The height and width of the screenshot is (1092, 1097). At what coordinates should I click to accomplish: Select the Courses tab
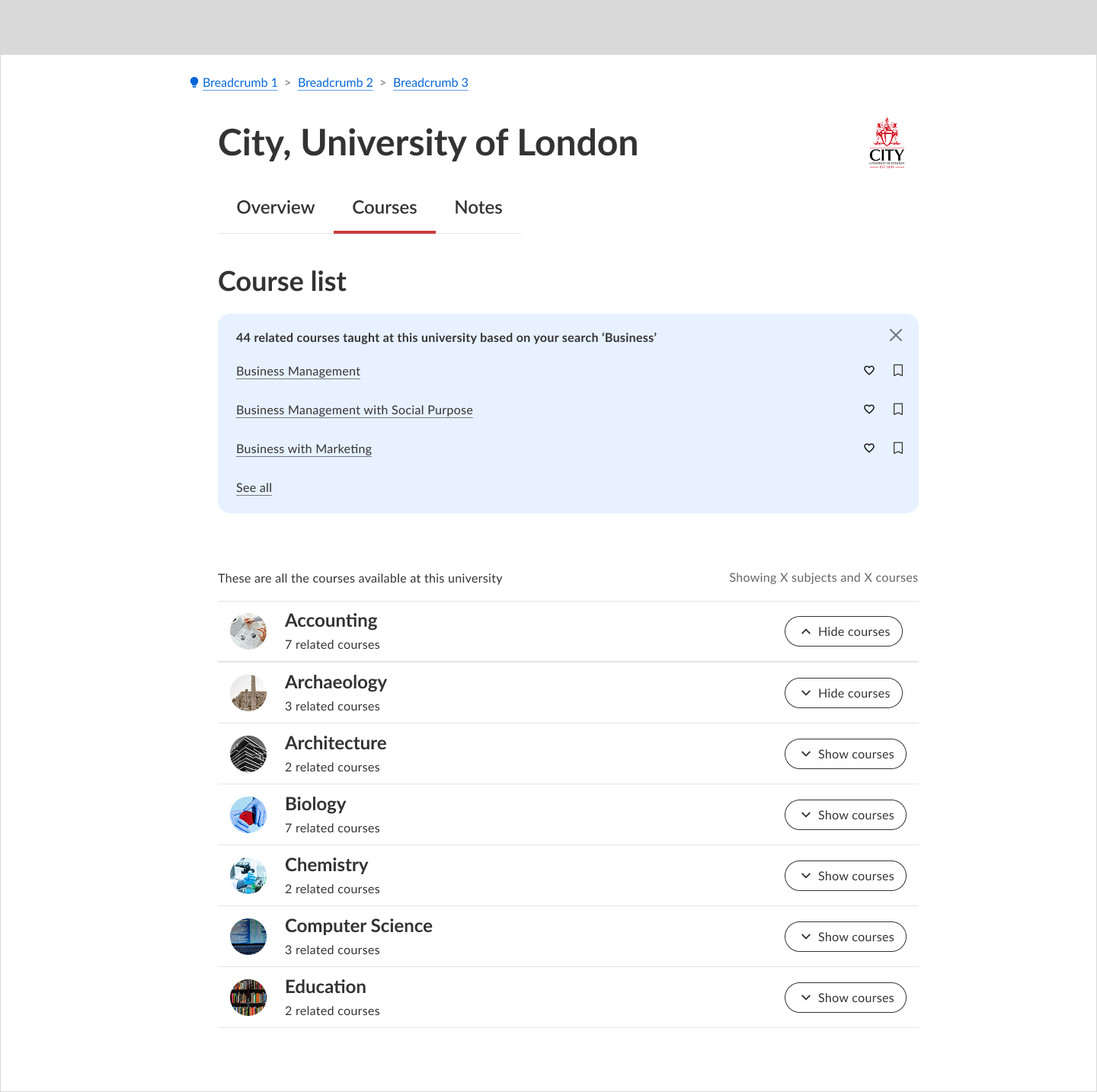[385, 207]
